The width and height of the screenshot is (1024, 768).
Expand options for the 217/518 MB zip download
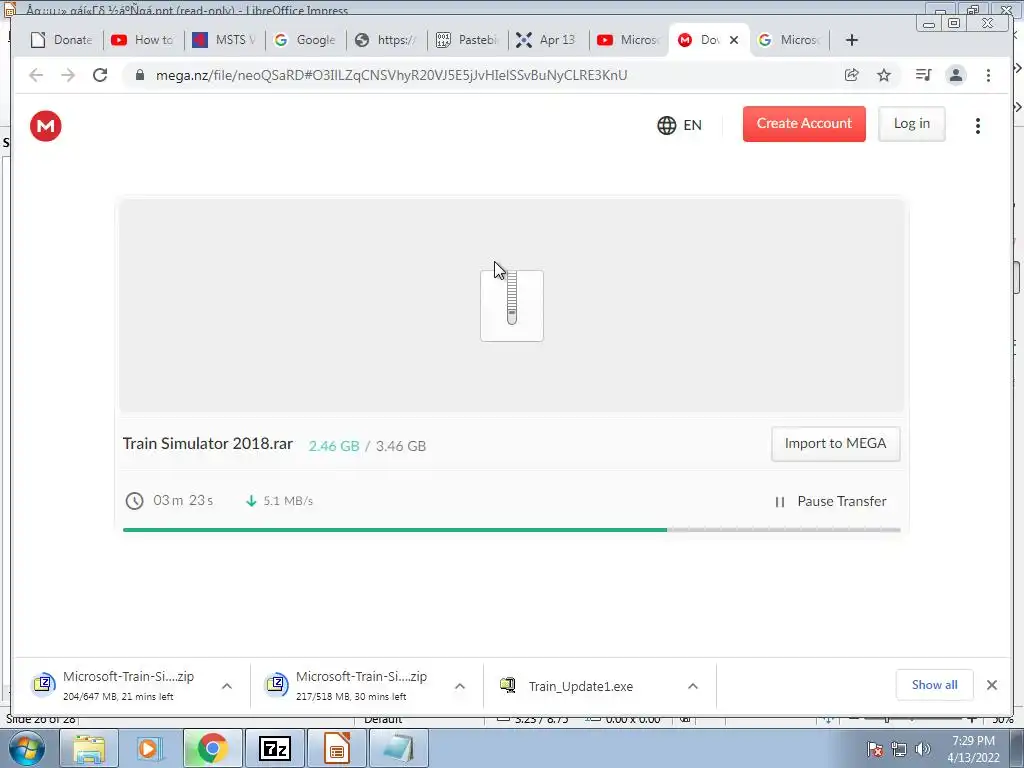pos(460,686)
